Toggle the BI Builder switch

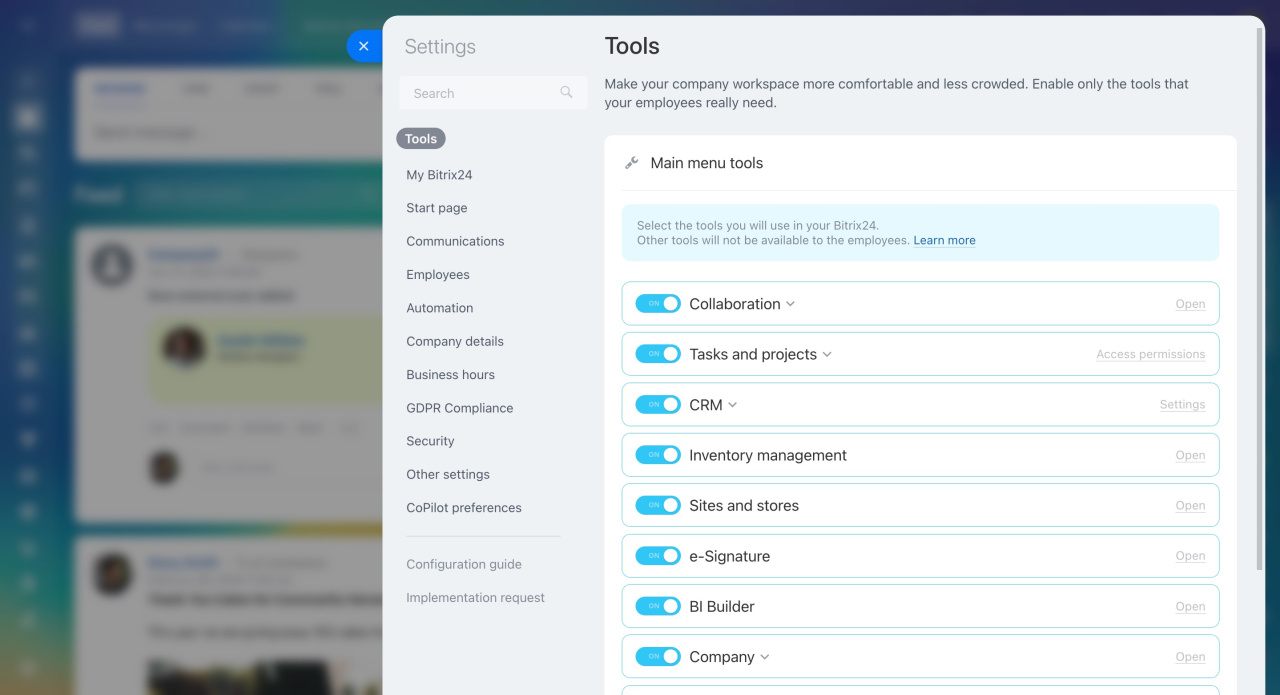[658, 606]
